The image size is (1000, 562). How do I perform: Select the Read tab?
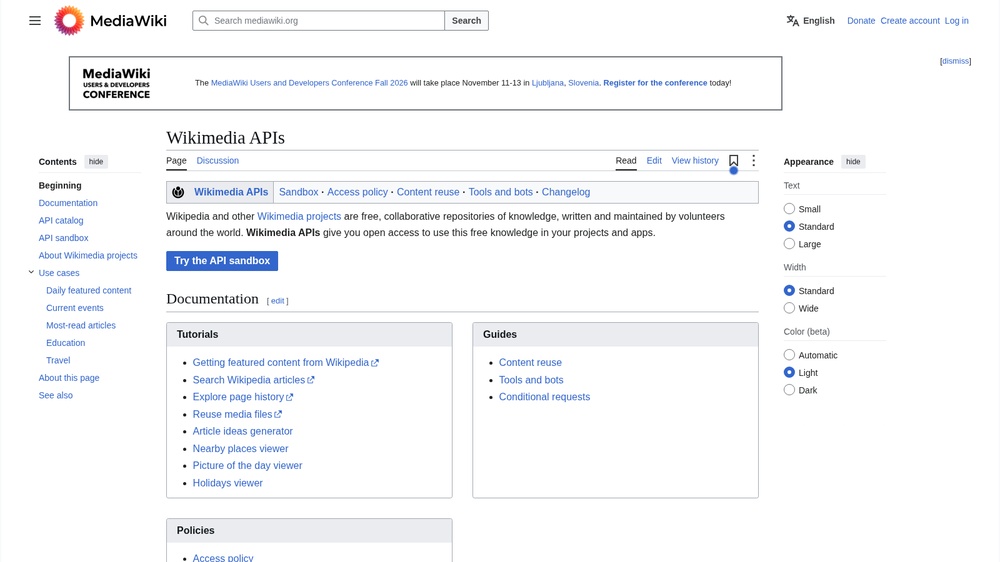click(x=626, y=161)
